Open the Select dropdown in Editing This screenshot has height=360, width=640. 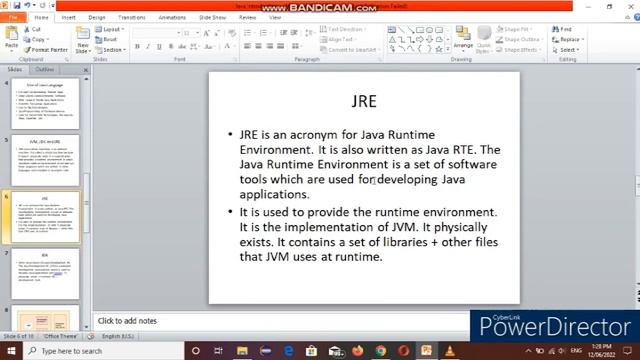[566, 50]
